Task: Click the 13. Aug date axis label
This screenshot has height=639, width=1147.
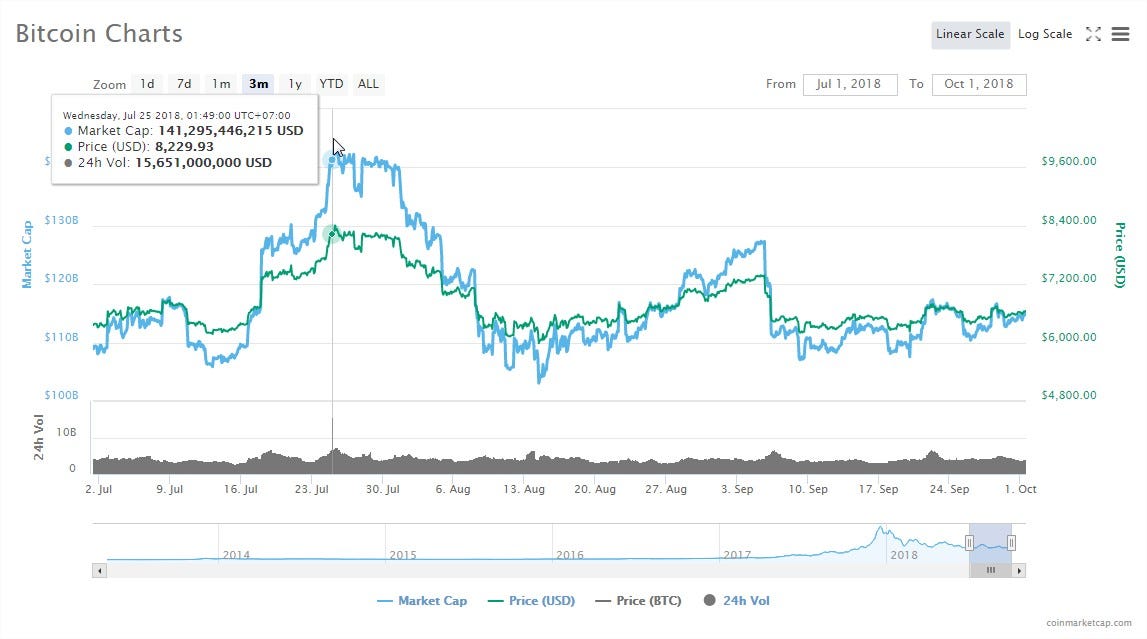Action: 524,489
